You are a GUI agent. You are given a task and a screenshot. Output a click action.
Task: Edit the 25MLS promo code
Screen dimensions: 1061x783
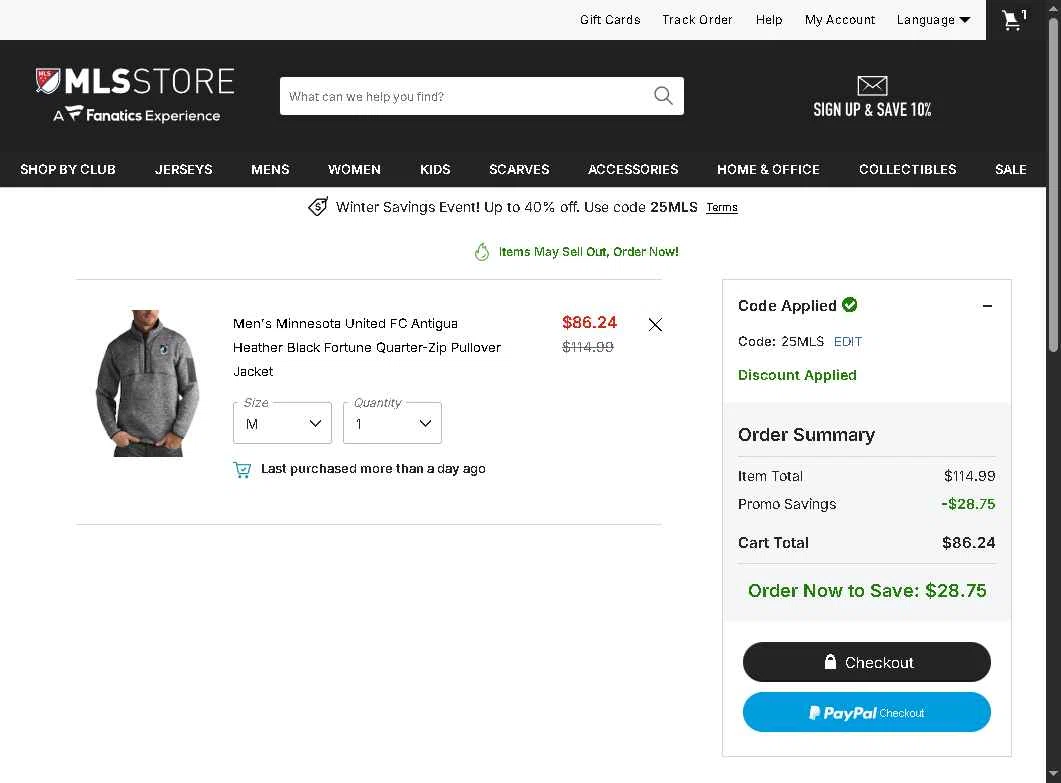(x=848, y=342)
